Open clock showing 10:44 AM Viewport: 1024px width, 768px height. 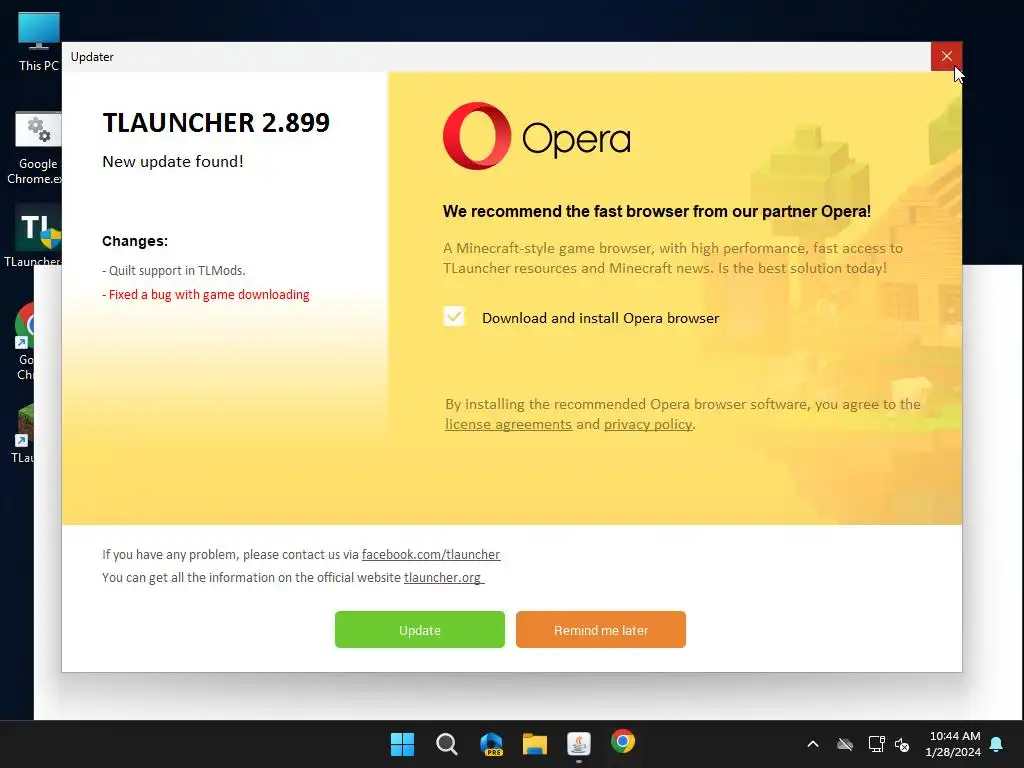click(x=954, y=736)
